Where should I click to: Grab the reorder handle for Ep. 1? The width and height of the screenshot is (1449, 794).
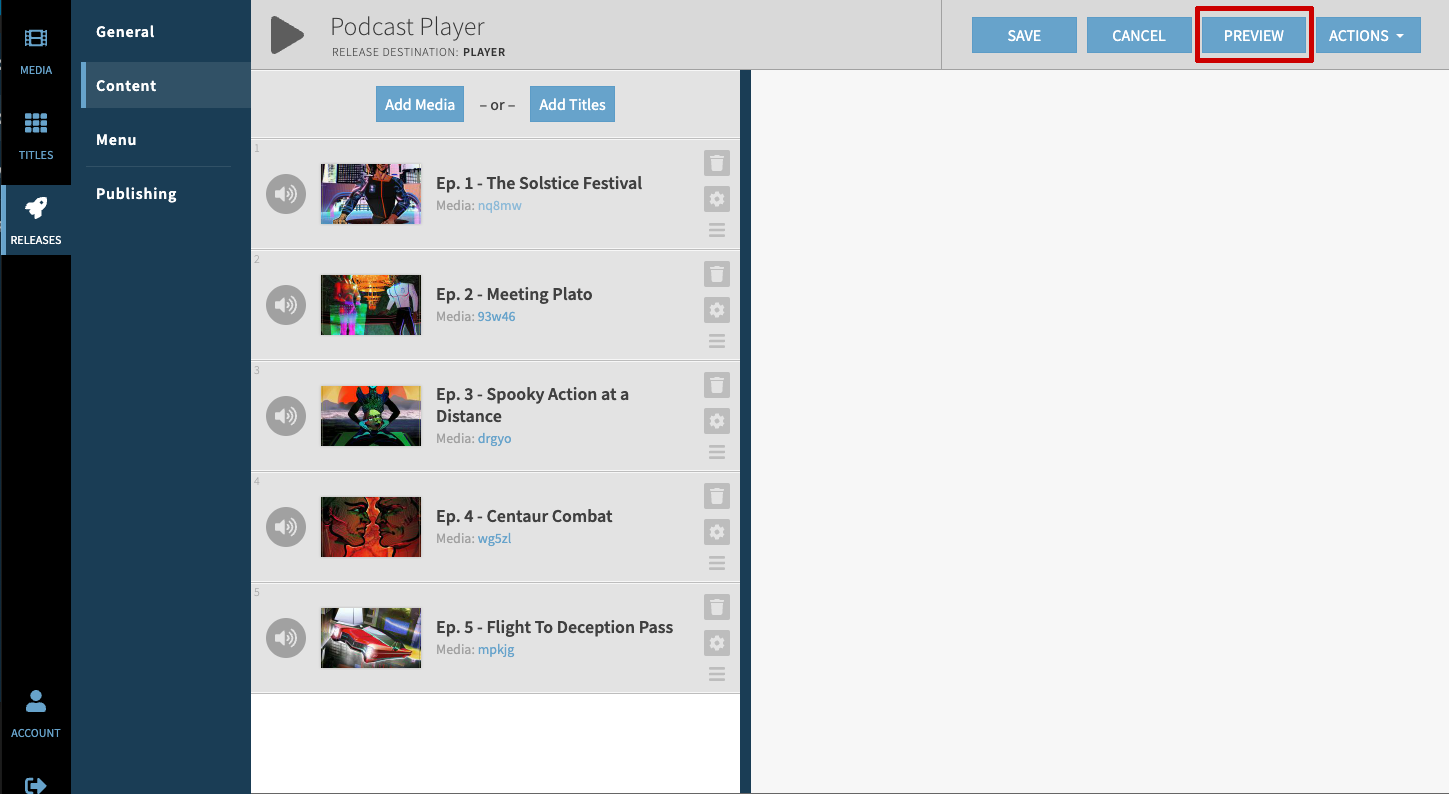[x=716, y=230]
